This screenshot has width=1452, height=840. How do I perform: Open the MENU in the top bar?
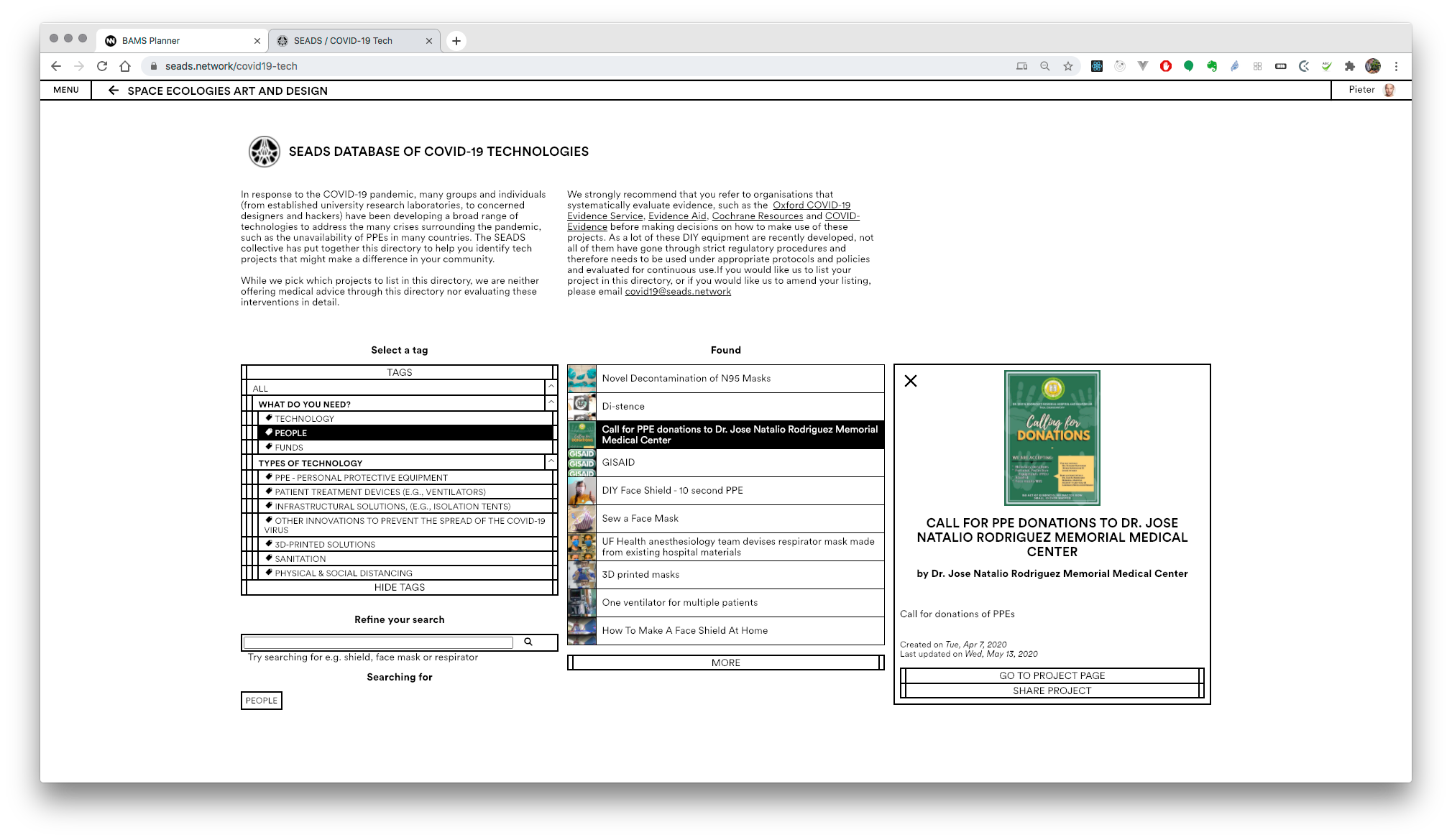click(66, 90)
